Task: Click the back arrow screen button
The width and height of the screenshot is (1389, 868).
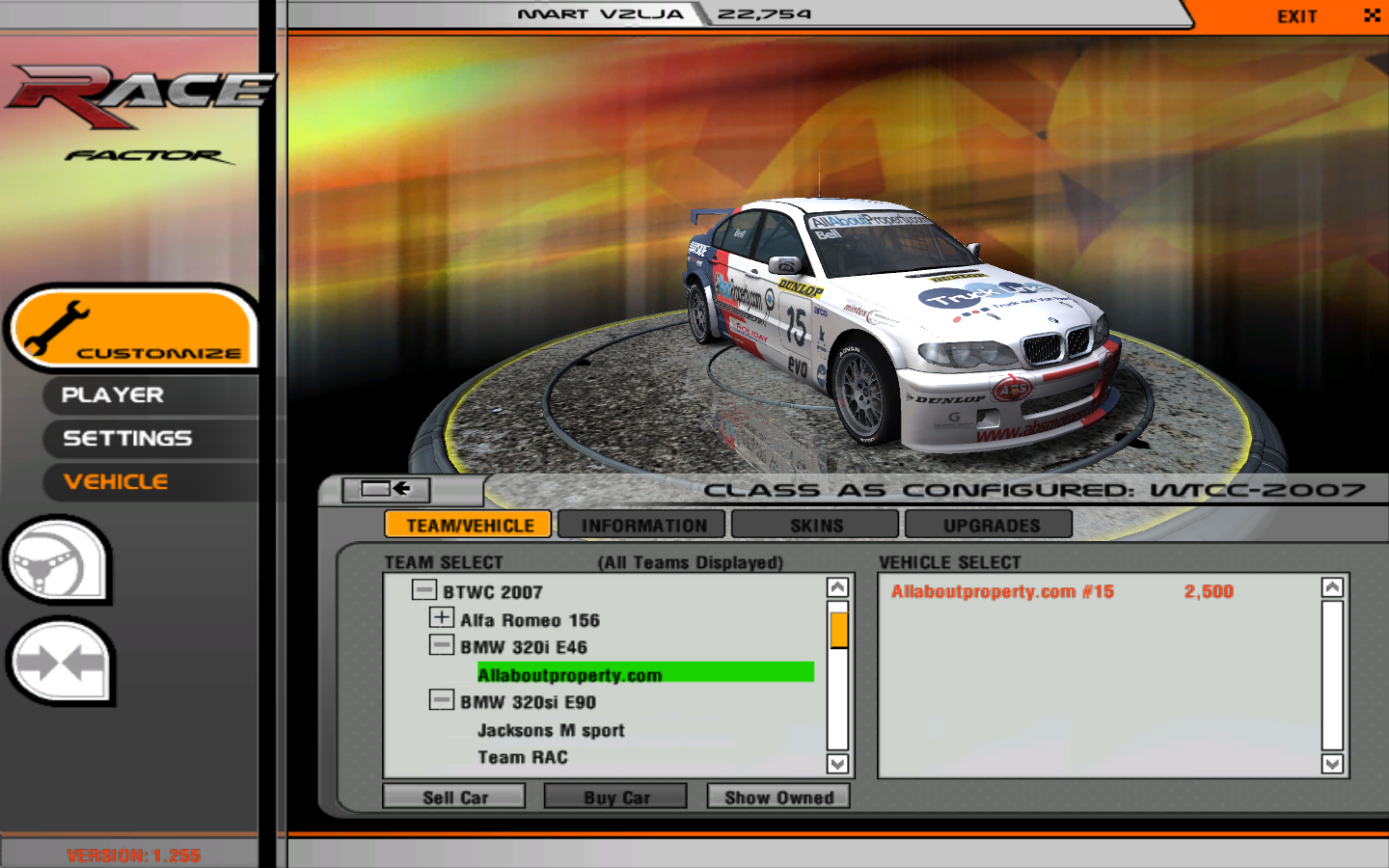Action: point(386,489)
